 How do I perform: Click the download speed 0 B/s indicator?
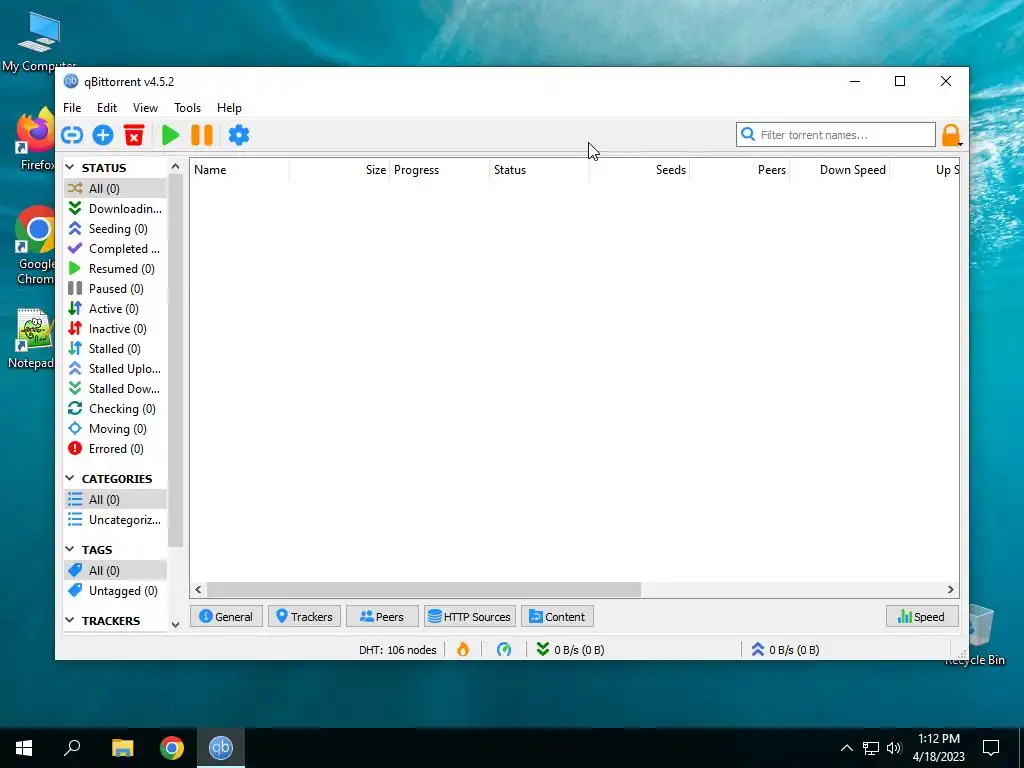pos(570,650)
